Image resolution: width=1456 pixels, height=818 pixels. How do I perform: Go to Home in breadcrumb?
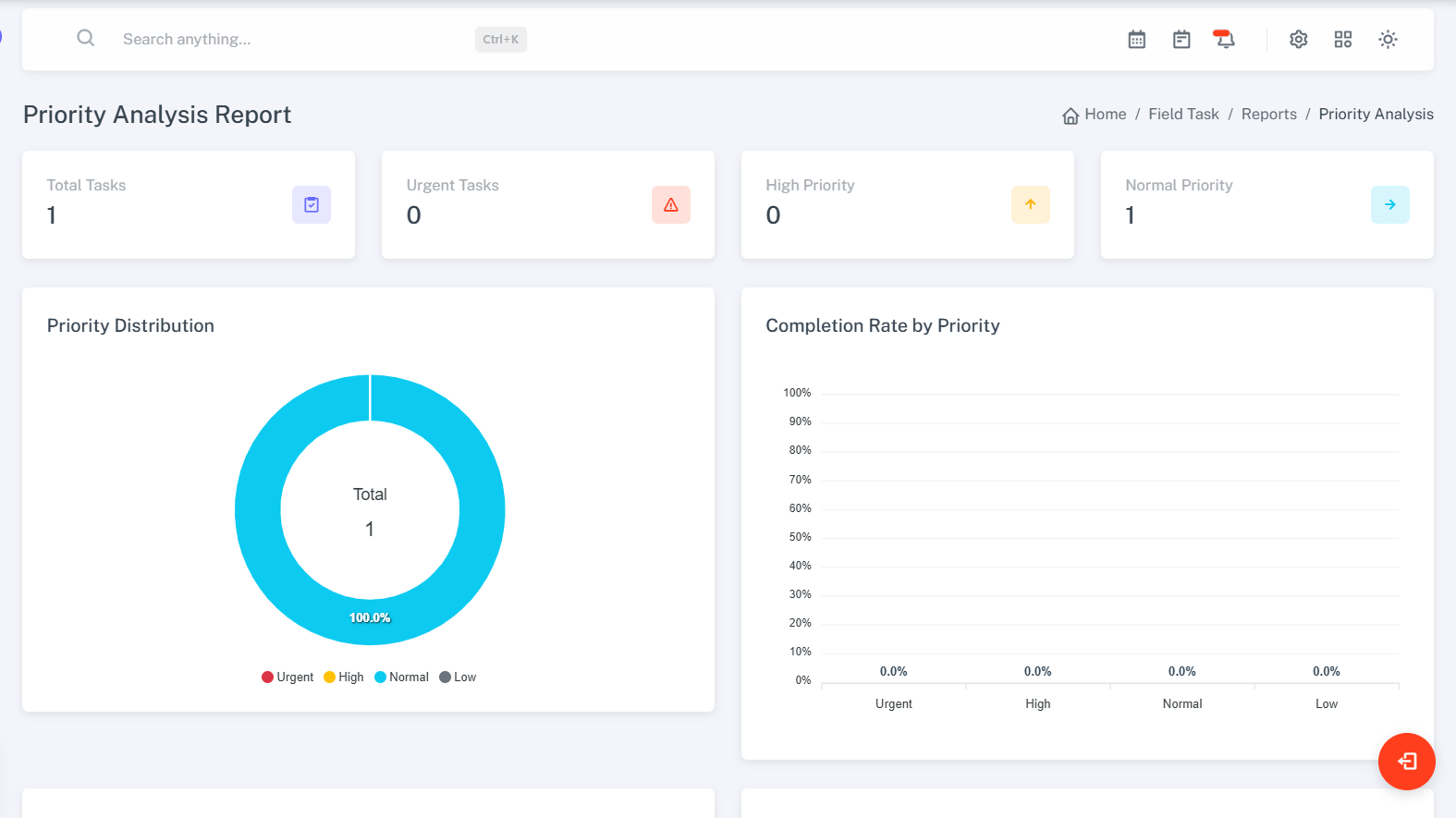click(x=1105, y=115)
